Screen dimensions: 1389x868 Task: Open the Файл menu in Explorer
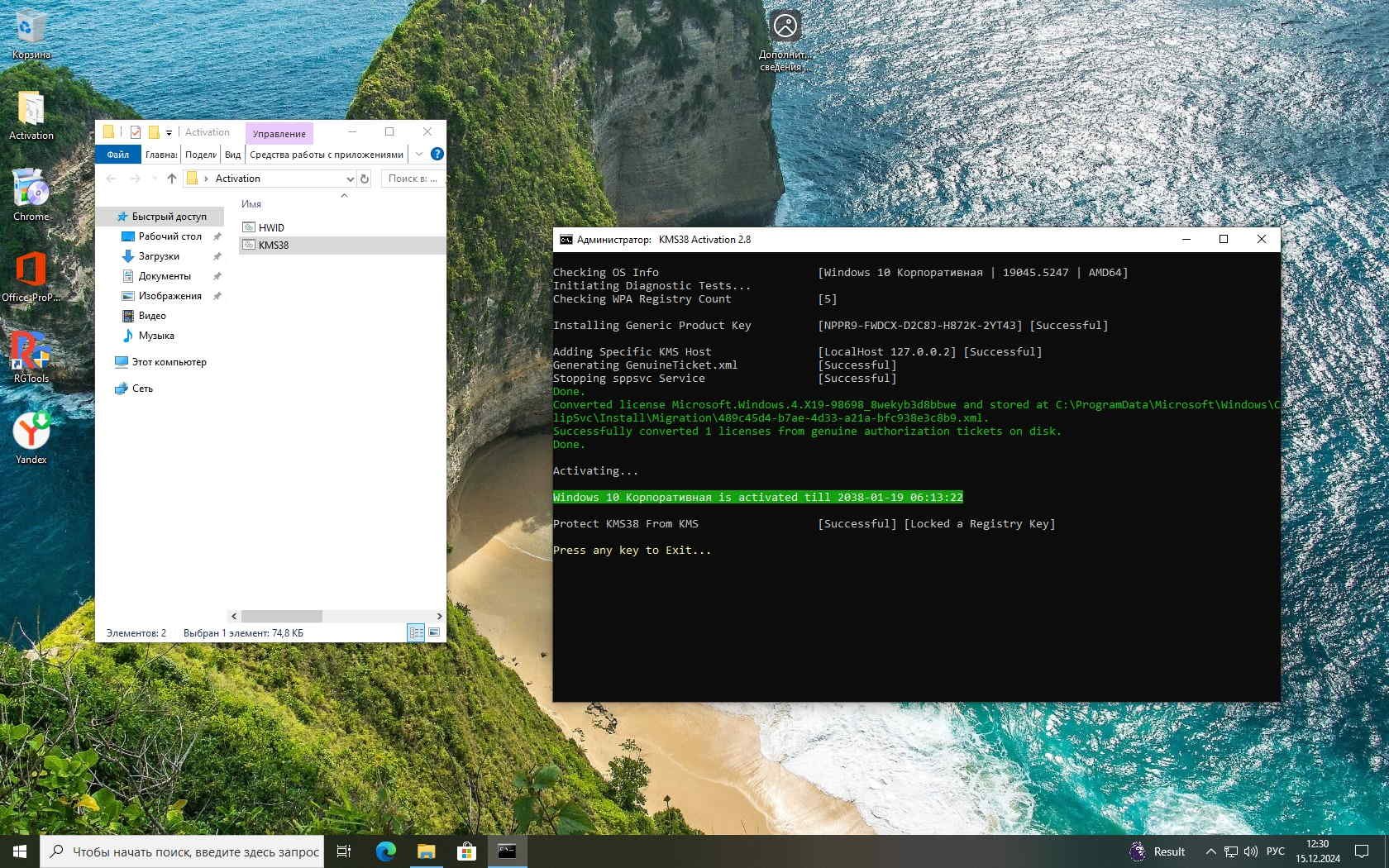(117, 154)
